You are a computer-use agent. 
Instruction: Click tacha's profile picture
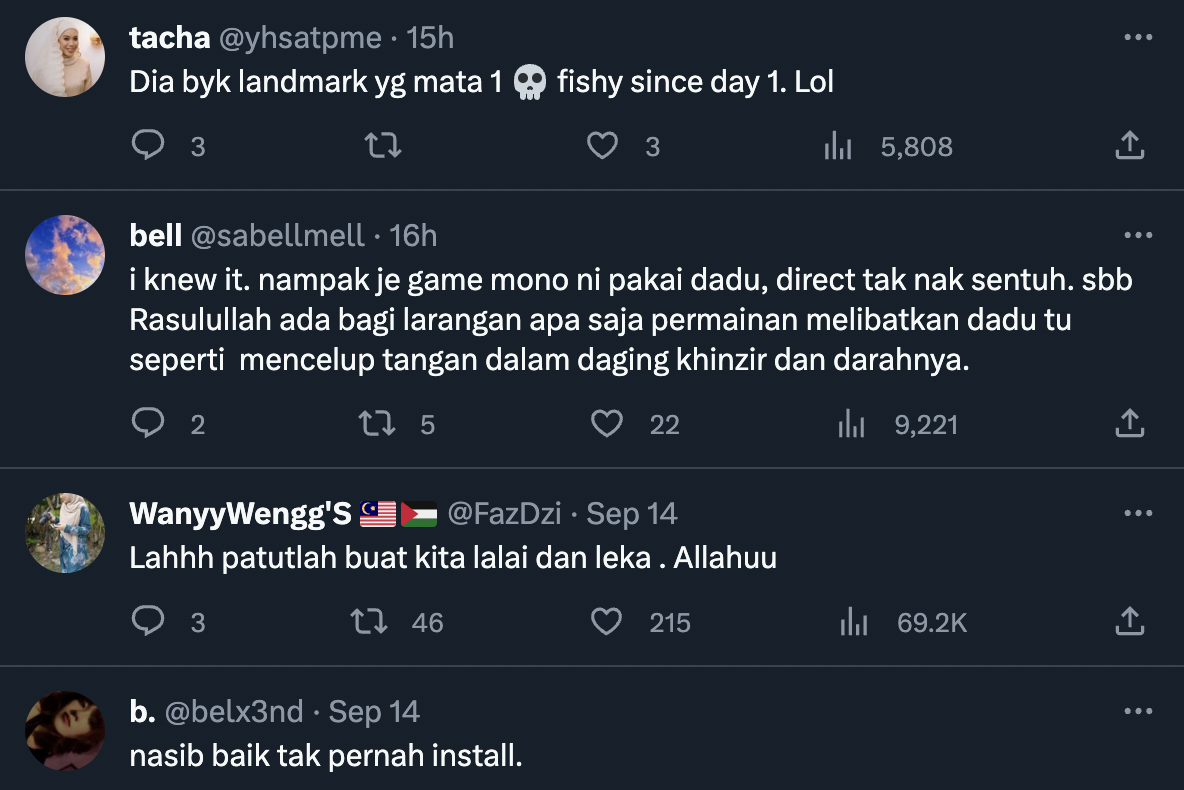pyautogui.click(x=65, y=57)
